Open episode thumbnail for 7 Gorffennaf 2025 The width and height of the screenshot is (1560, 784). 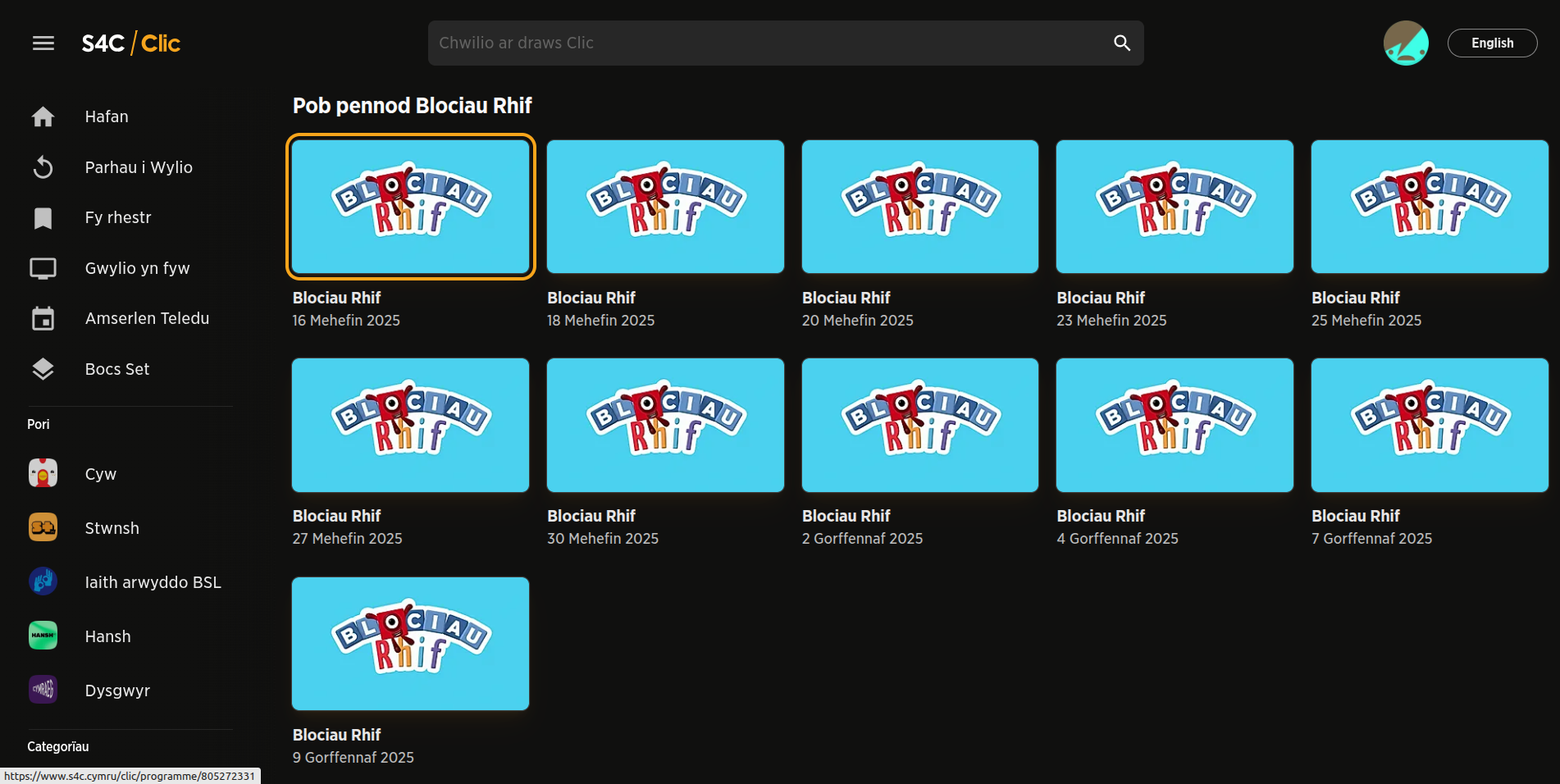click(x=1430, y=425)
